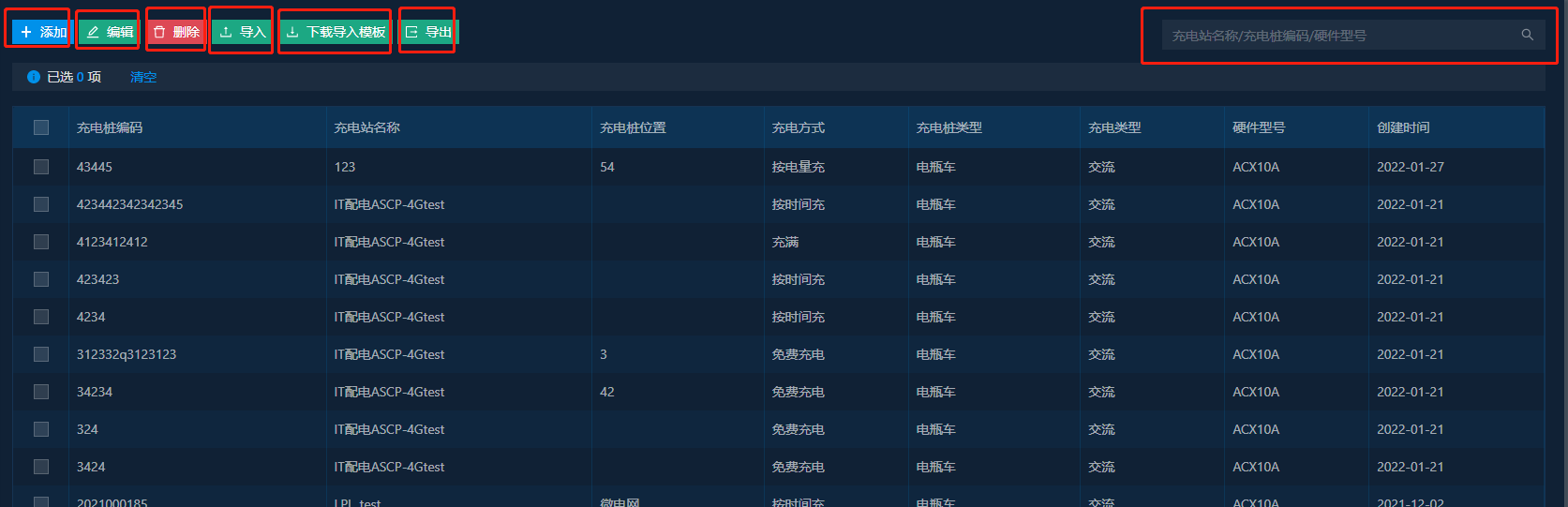Click the 充电站名称 column header

[366, 127]
